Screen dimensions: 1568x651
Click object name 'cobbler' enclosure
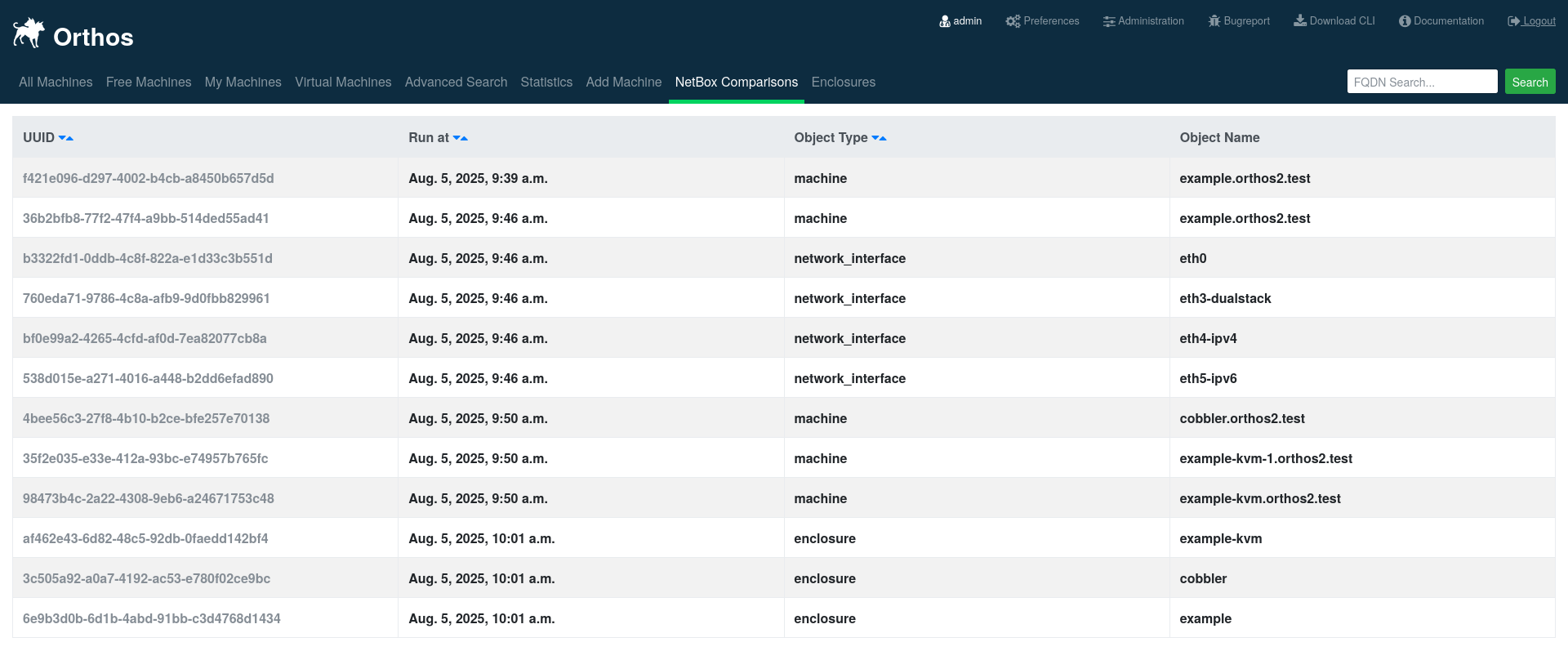click(1203, 578)
